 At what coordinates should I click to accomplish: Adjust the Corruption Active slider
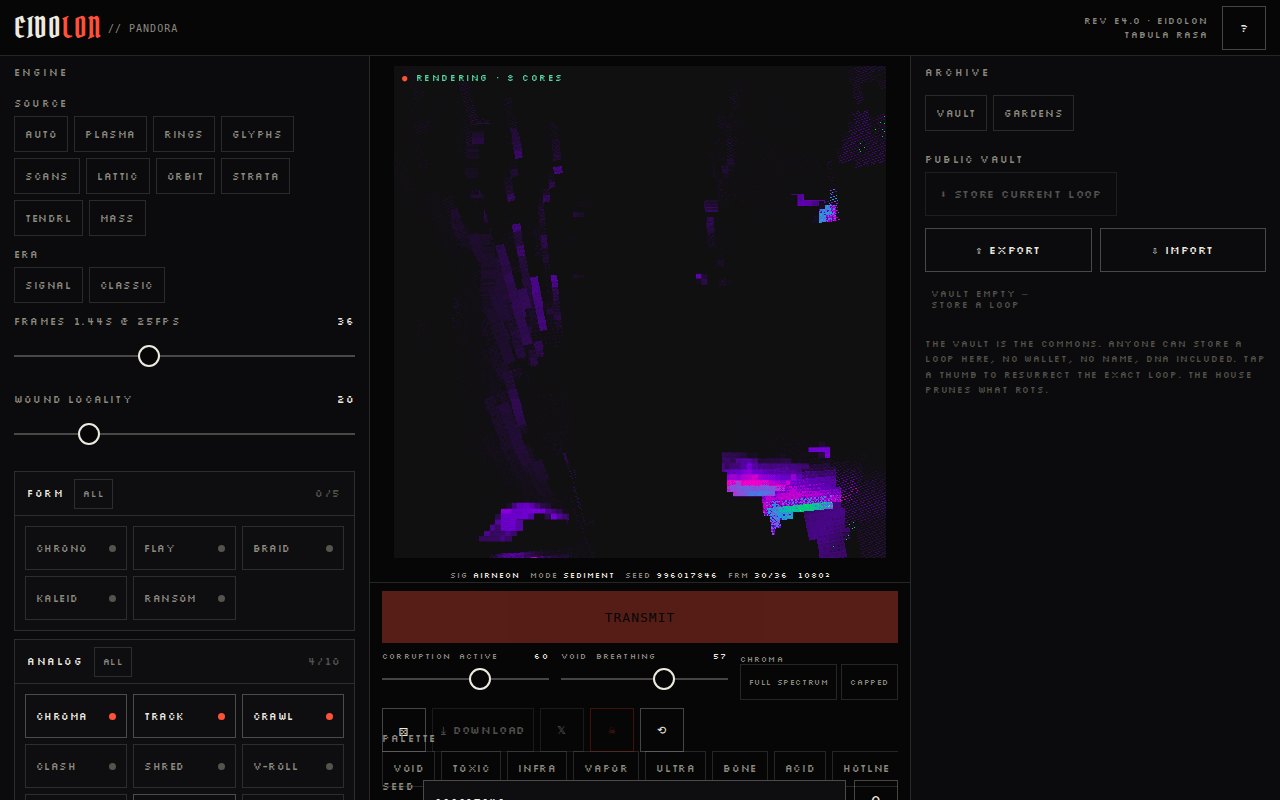click(x=465, y=679)
